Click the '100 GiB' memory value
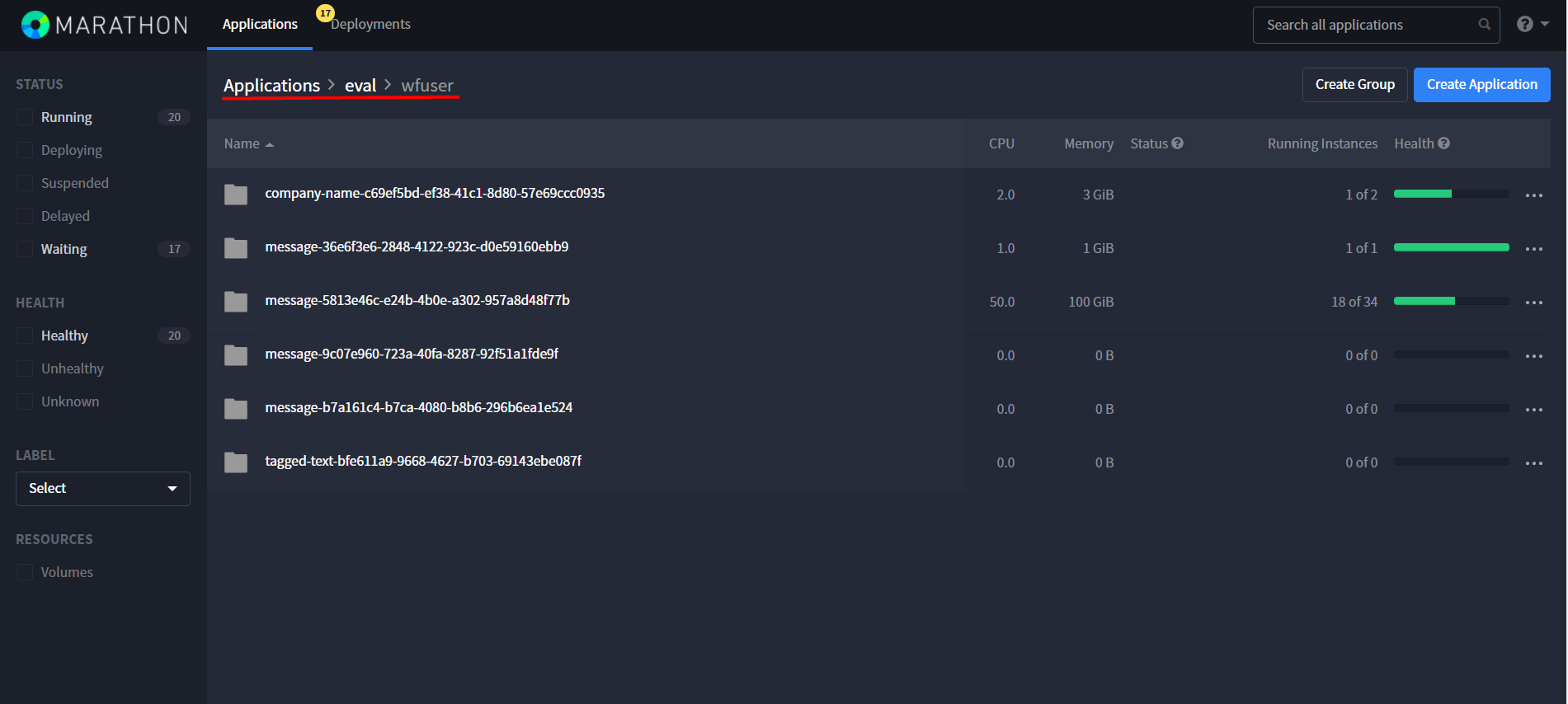This screenshot has width=1568, height=704. [1090, 302]
